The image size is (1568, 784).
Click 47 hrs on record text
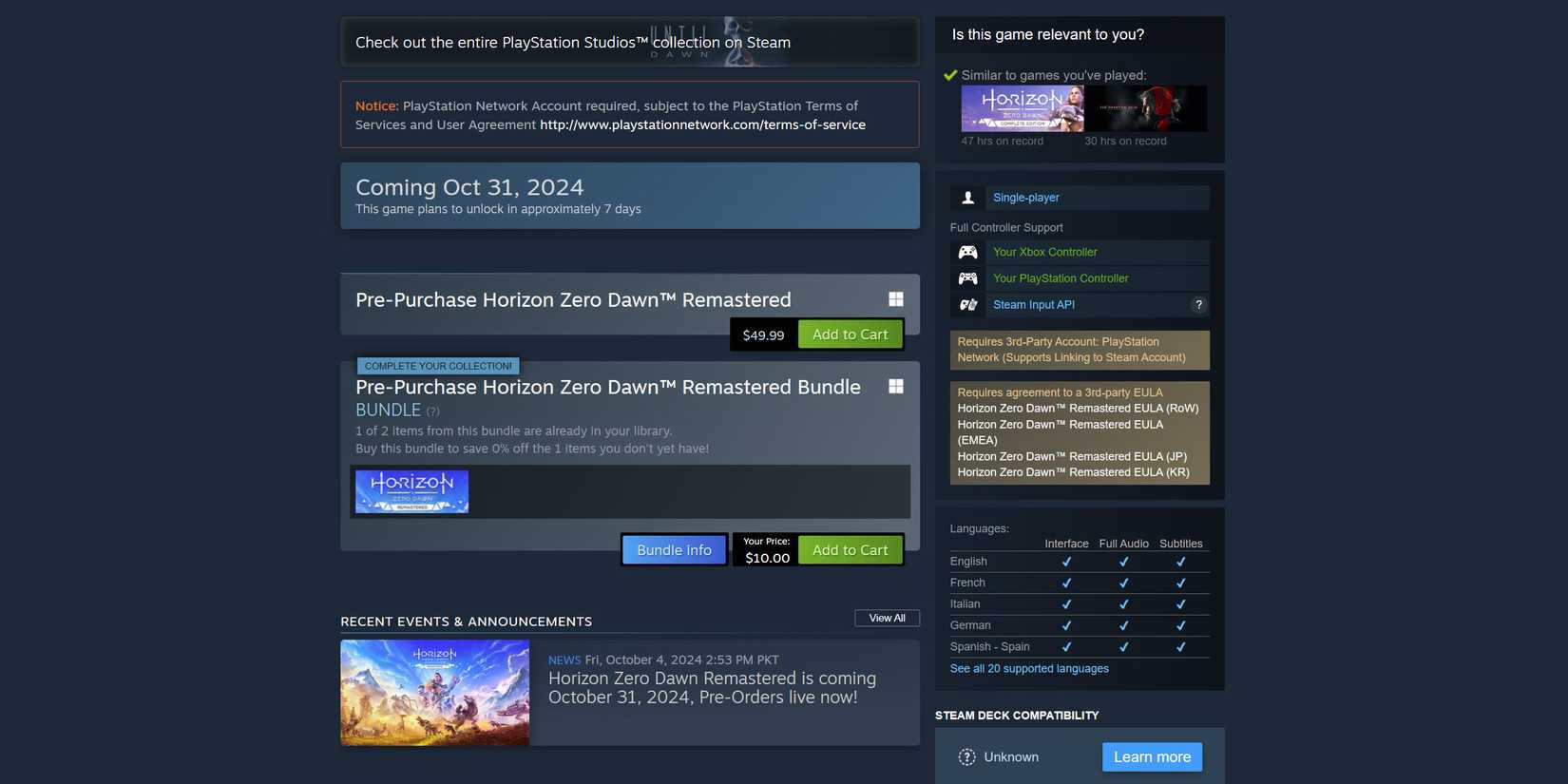point(1003,142)
